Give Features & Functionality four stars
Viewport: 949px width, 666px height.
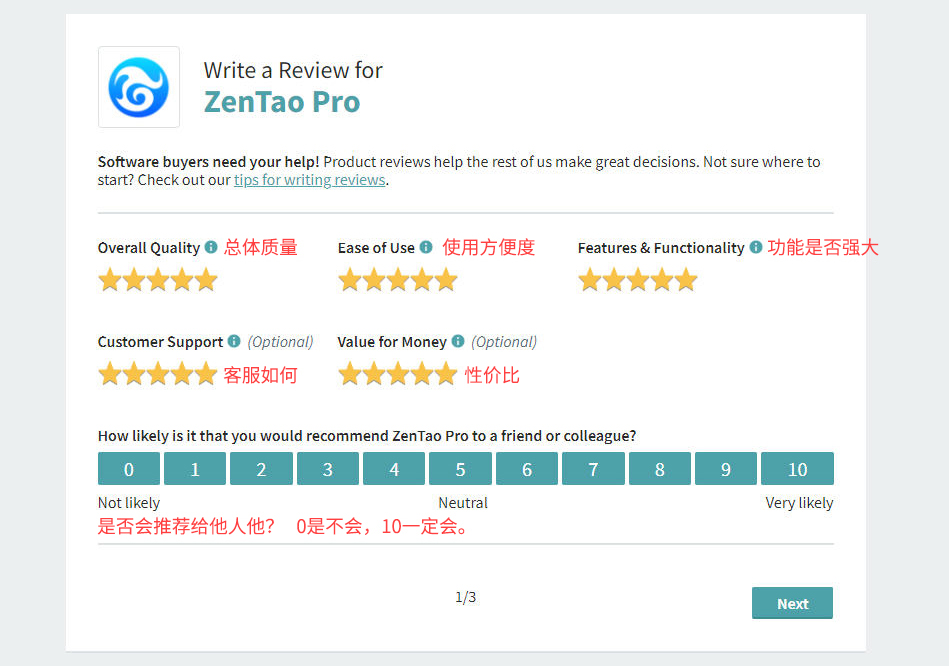[x=662, y=280]
